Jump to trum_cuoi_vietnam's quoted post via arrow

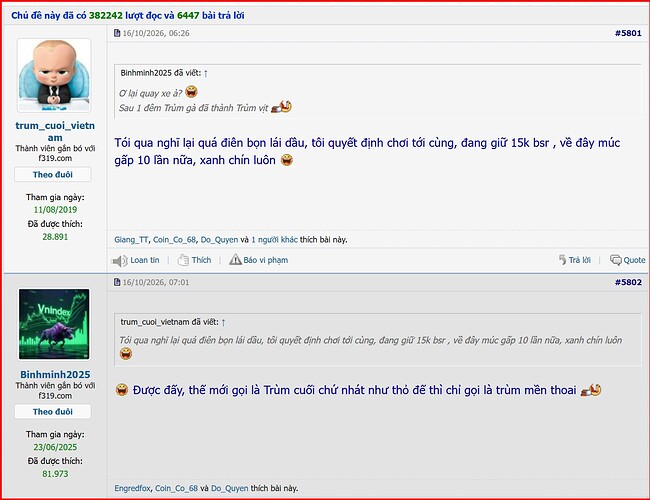click(223, 322)
